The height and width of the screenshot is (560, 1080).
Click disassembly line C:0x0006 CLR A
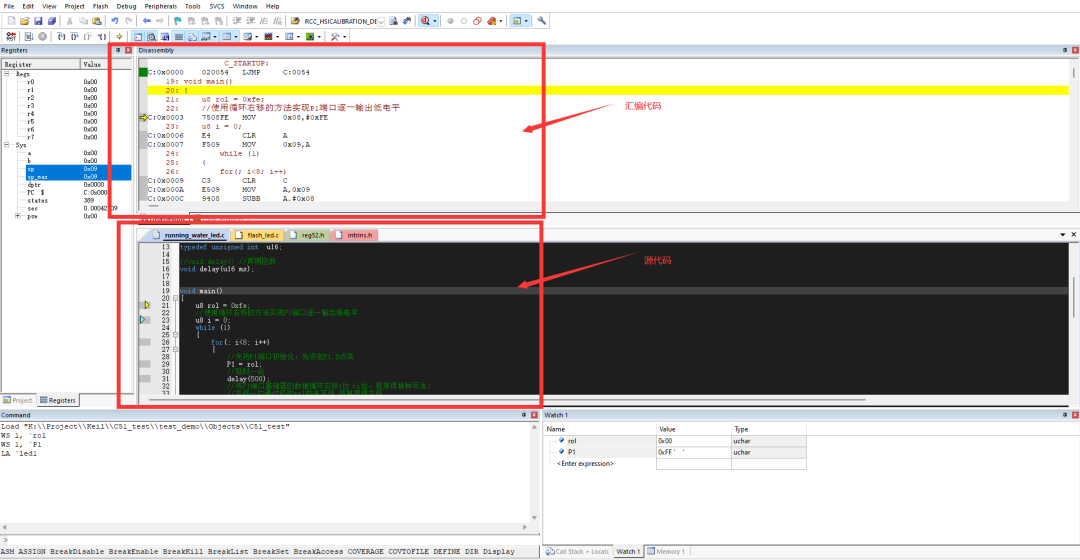pos(218,136)
